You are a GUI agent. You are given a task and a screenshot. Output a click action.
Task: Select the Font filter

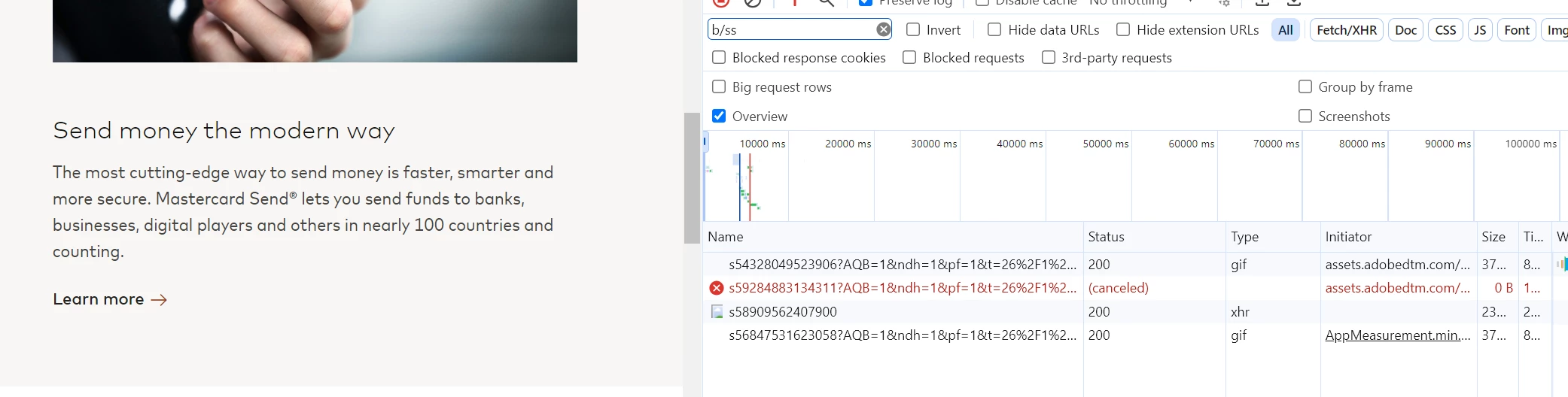pos(1517,30)
